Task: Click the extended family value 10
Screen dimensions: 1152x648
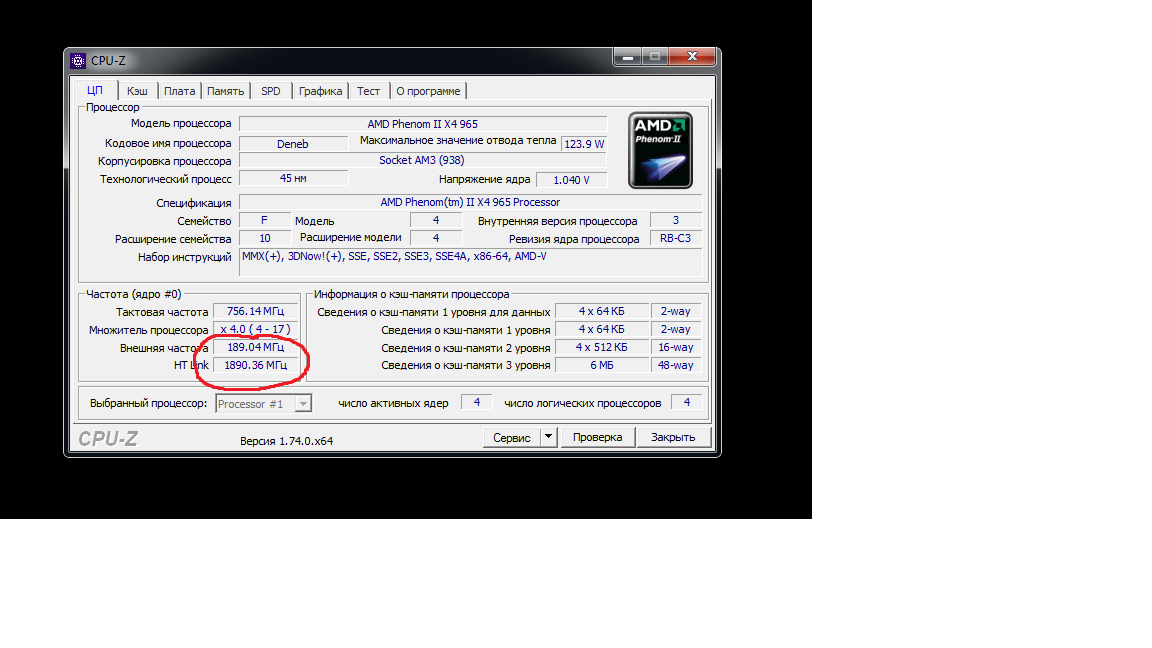Action: [x=264, y=238]
